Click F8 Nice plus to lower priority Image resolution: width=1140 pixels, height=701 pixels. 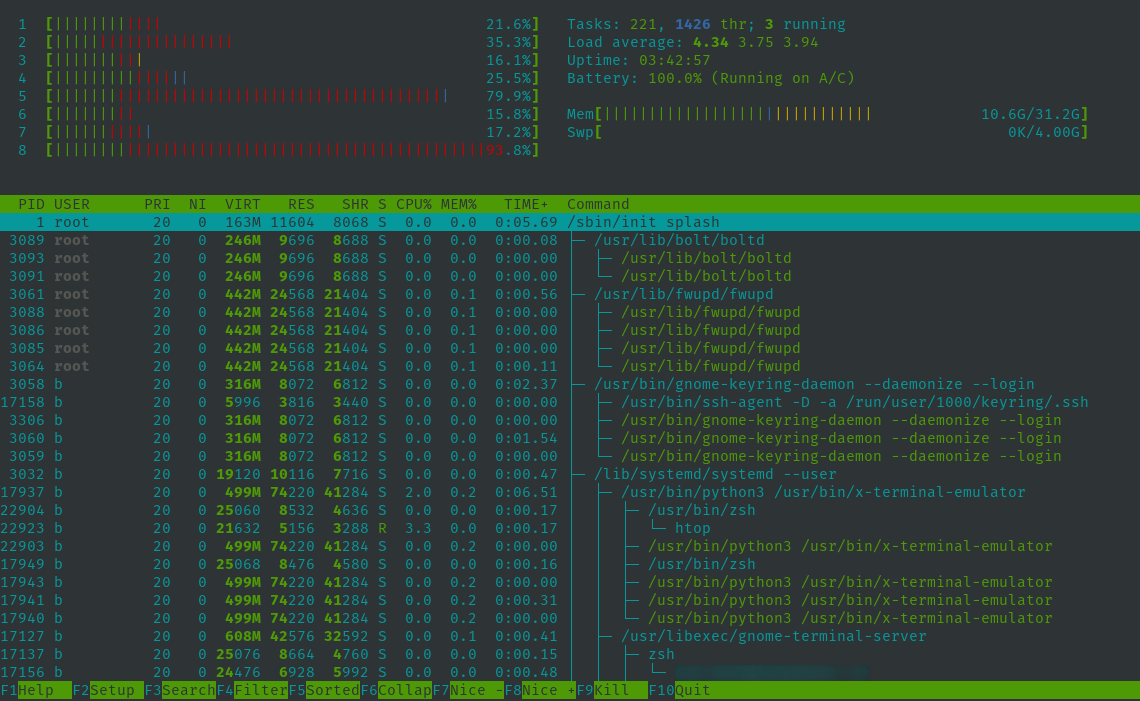coord(540,690)
